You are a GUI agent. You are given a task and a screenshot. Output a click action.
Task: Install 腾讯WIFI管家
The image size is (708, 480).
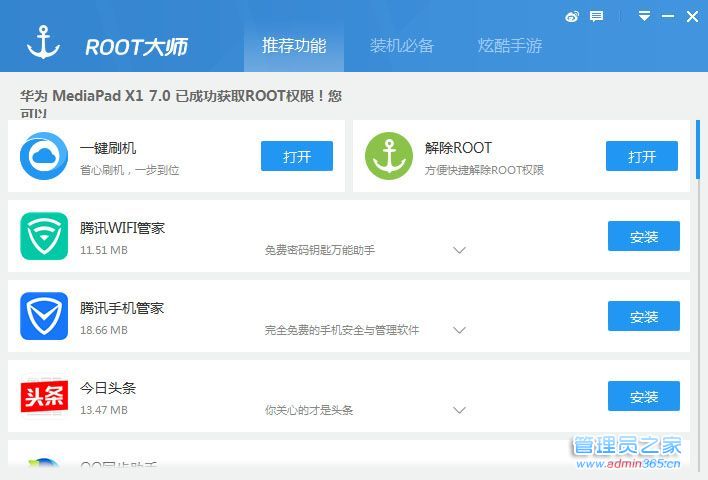pyautogui.click(x=643, y=236)
